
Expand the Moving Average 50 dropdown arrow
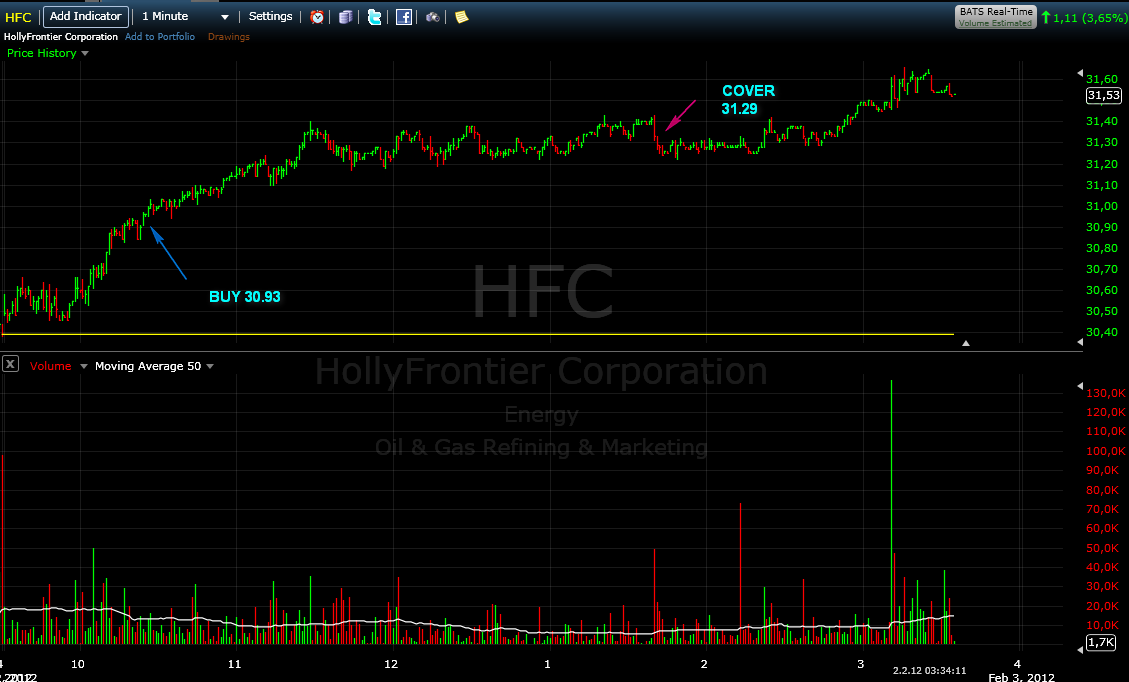click(x=210, y=366)
